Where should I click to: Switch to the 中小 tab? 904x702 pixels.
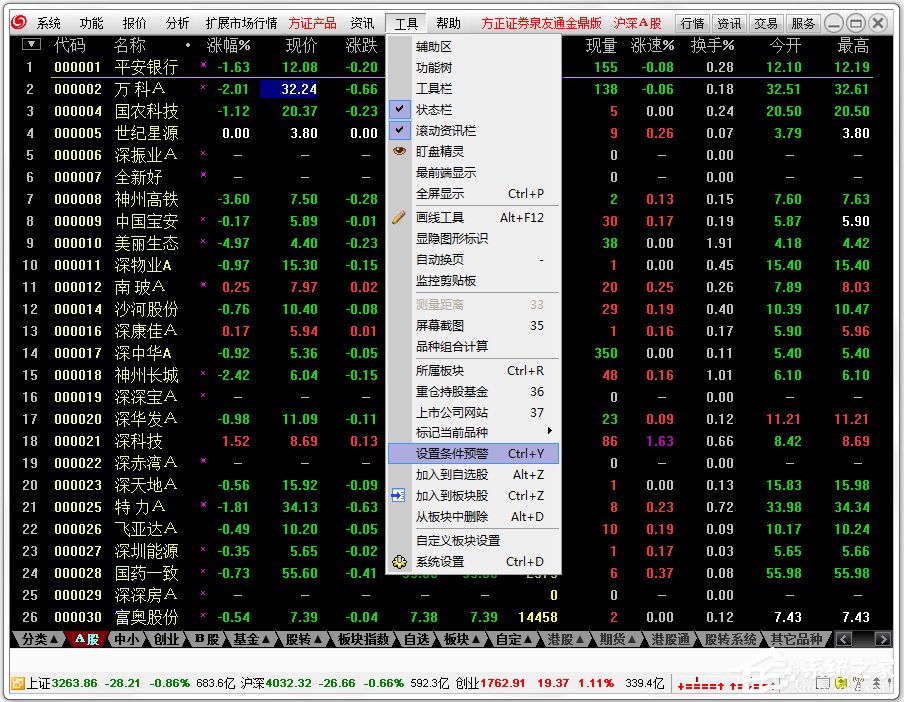click(x=126, y=639)
